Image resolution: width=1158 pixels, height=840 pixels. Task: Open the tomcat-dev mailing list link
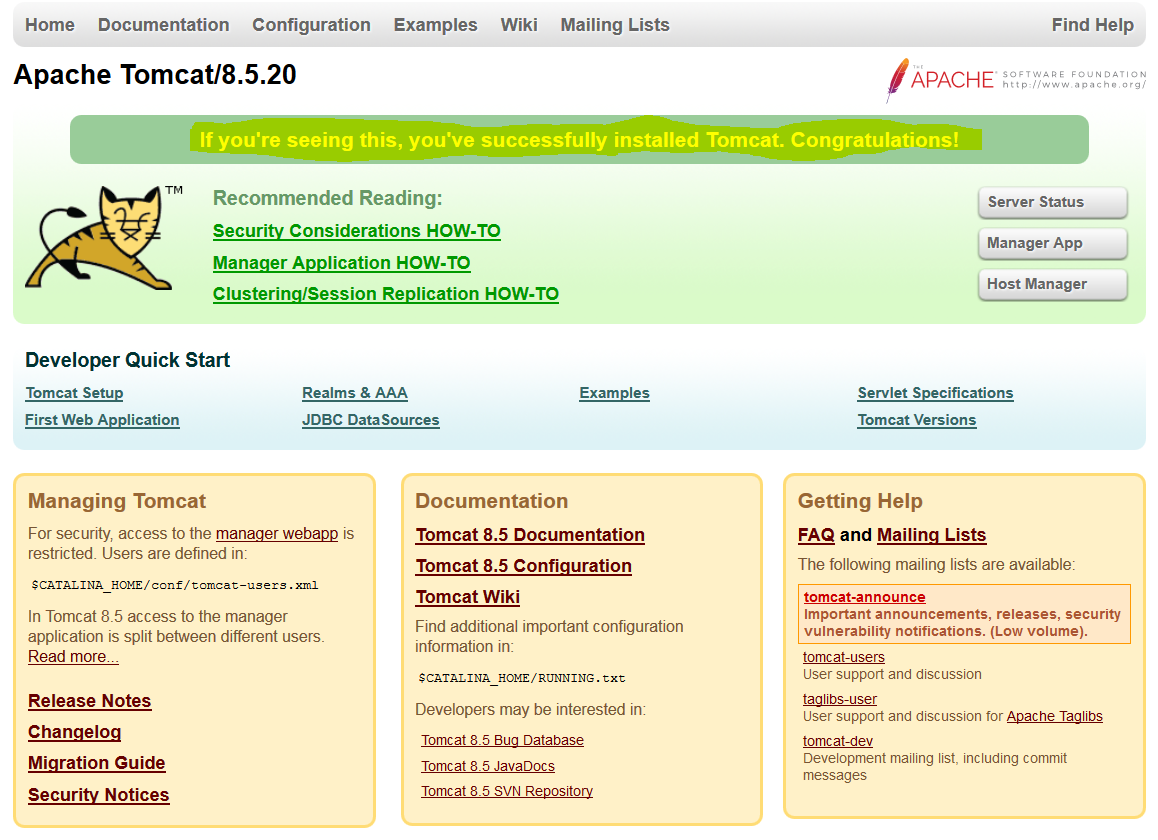837,741
